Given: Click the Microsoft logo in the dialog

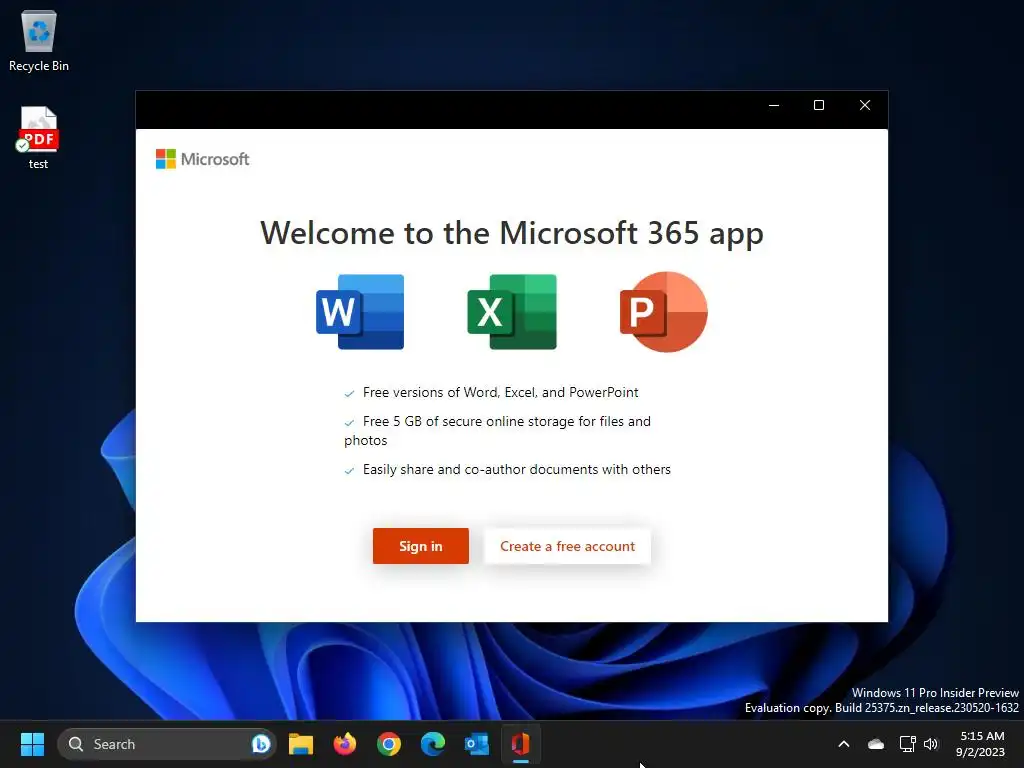Looking at the screenshot, I should tap(202, 159).
